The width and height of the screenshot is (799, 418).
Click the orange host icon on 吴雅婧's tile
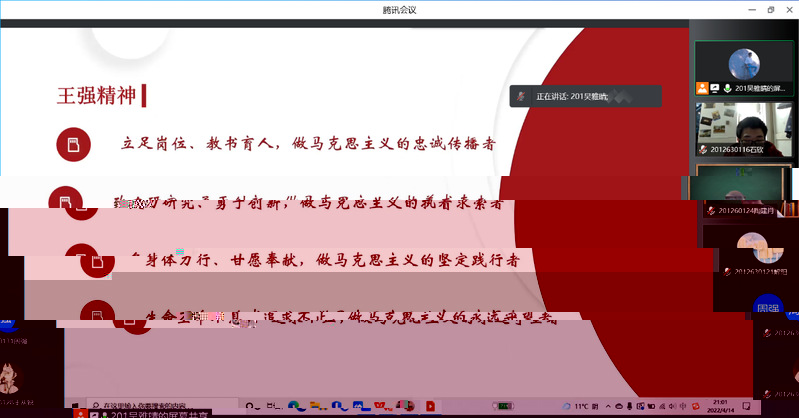click(703, 88)
